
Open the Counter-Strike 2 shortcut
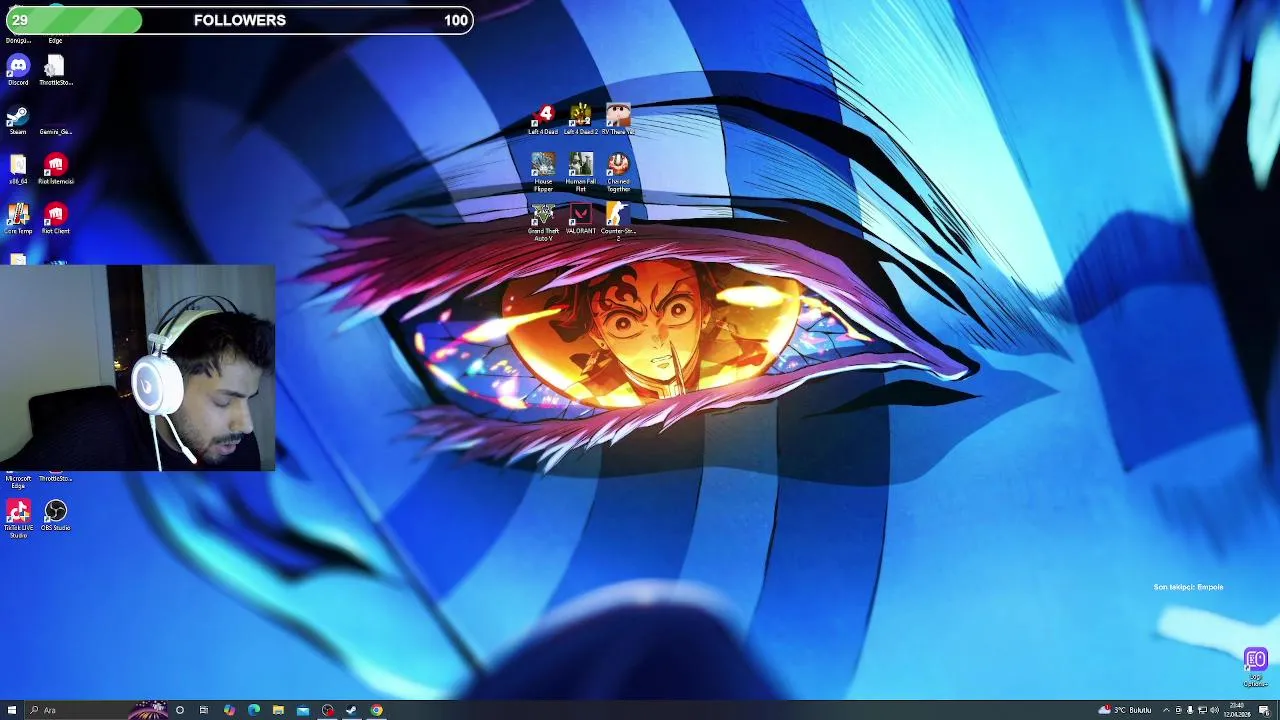(x=618, y=222)
